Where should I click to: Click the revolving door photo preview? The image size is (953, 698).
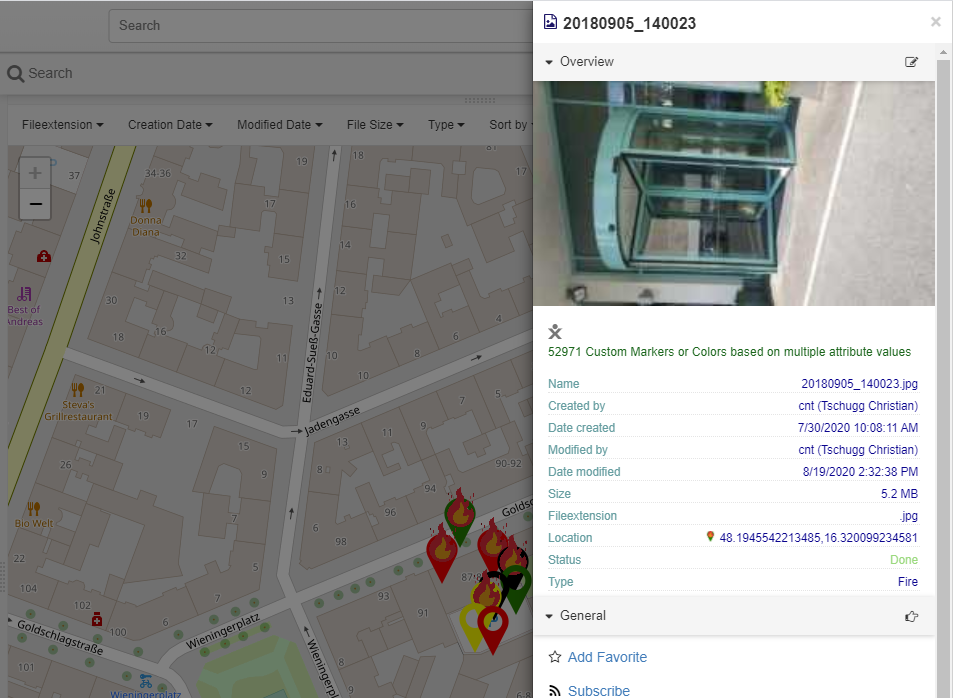click(x=734, y=193)
